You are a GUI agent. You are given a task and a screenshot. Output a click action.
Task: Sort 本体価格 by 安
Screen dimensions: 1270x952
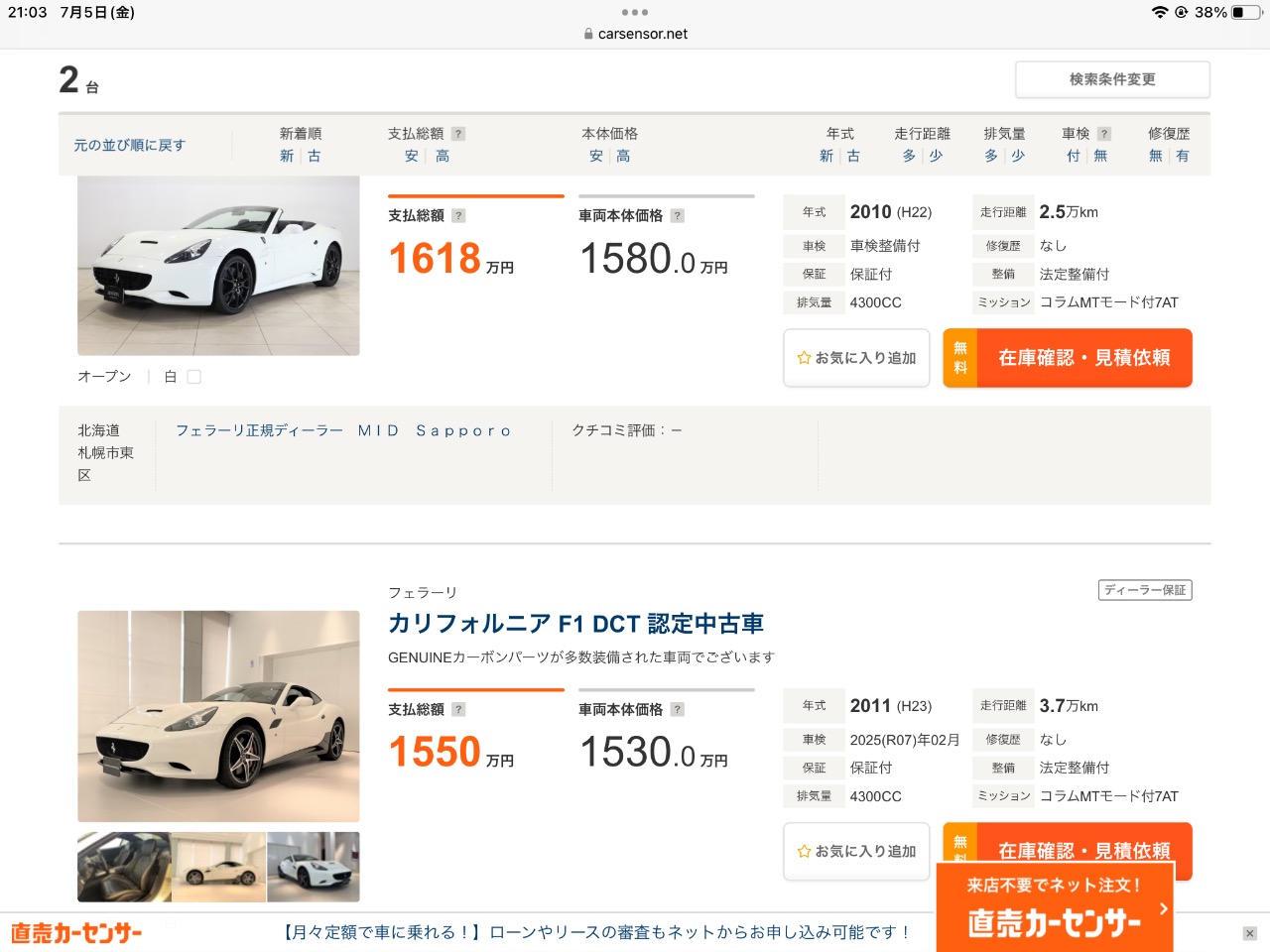pyautogui.click(x=595, y=156)
